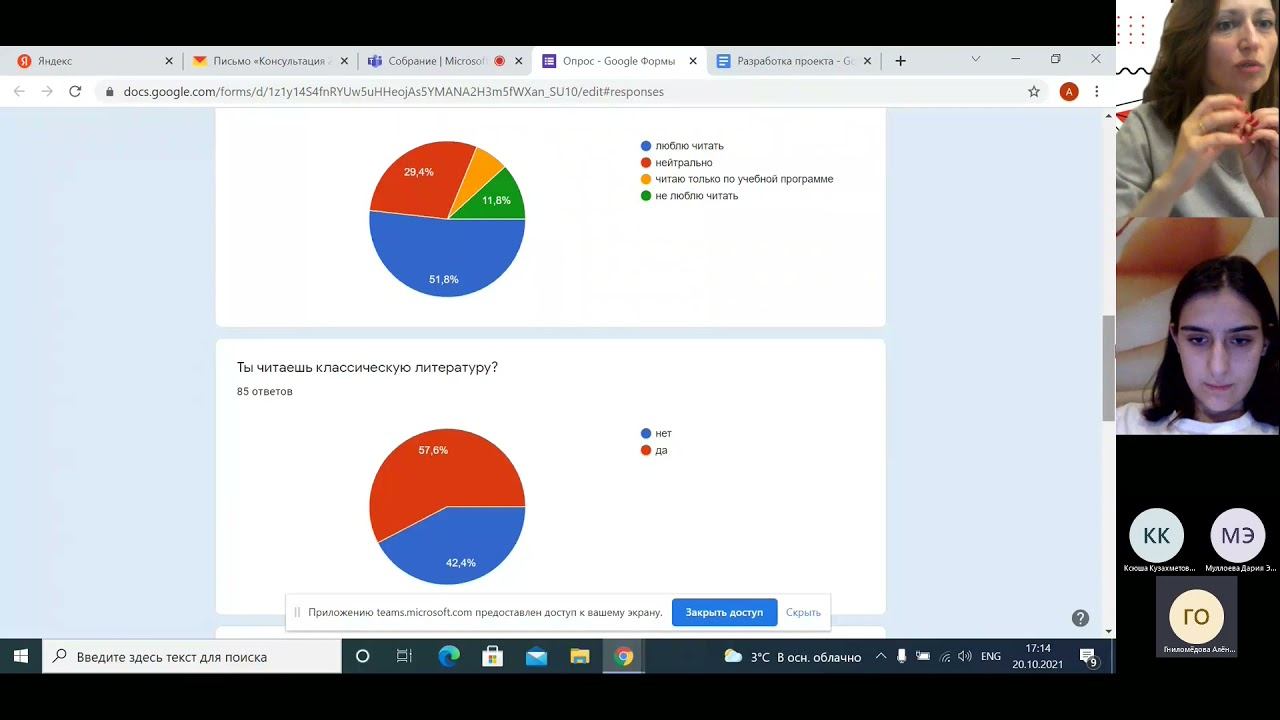1280x720 pixels.
Task: Click the address bar URL field
Action: click(x=570, y=91)
